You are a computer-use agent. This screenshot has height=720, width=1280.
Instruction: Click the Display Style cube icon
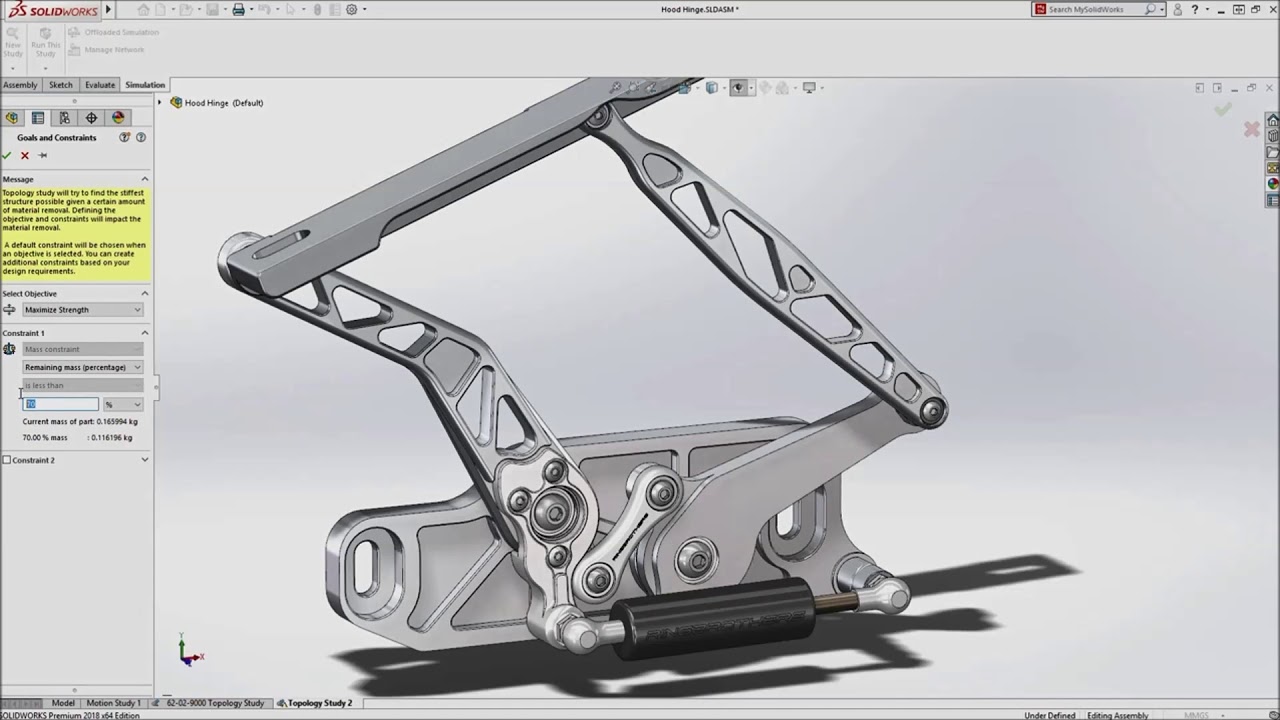point(711,88)
